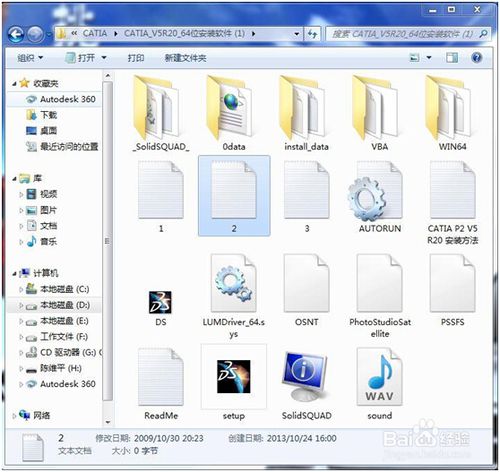Open 下载 in favorites

pyautogui.click(x=41, y=115)
